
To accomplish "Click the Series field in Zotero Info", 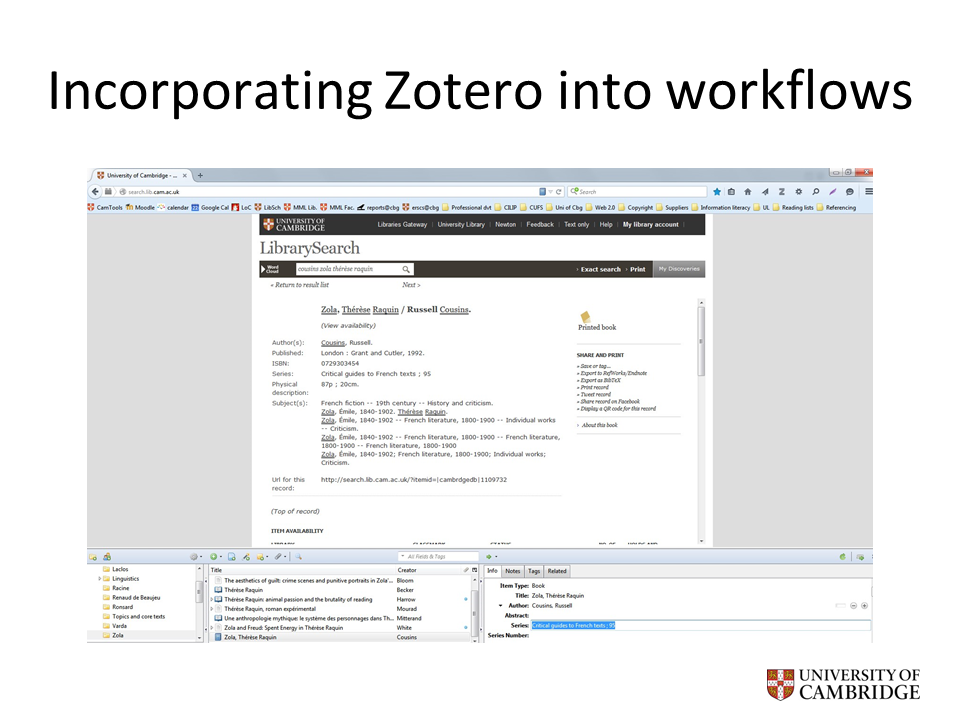I will coord(700,625).
